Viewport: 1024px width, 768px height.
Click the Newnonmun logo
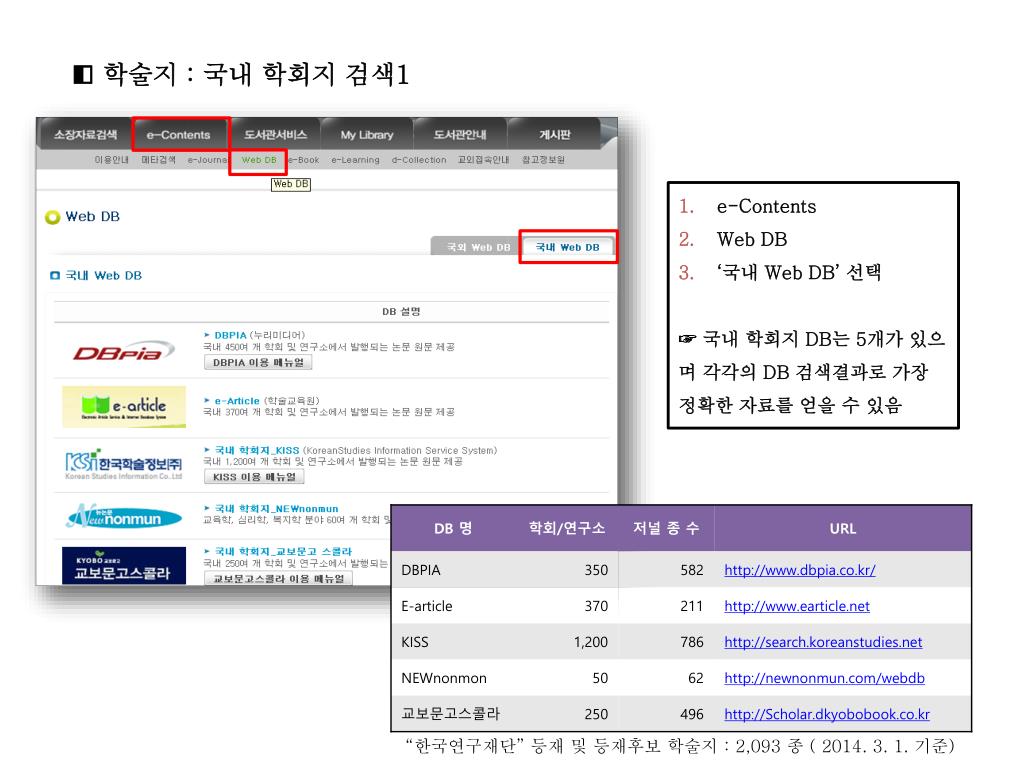pos(123,517)
